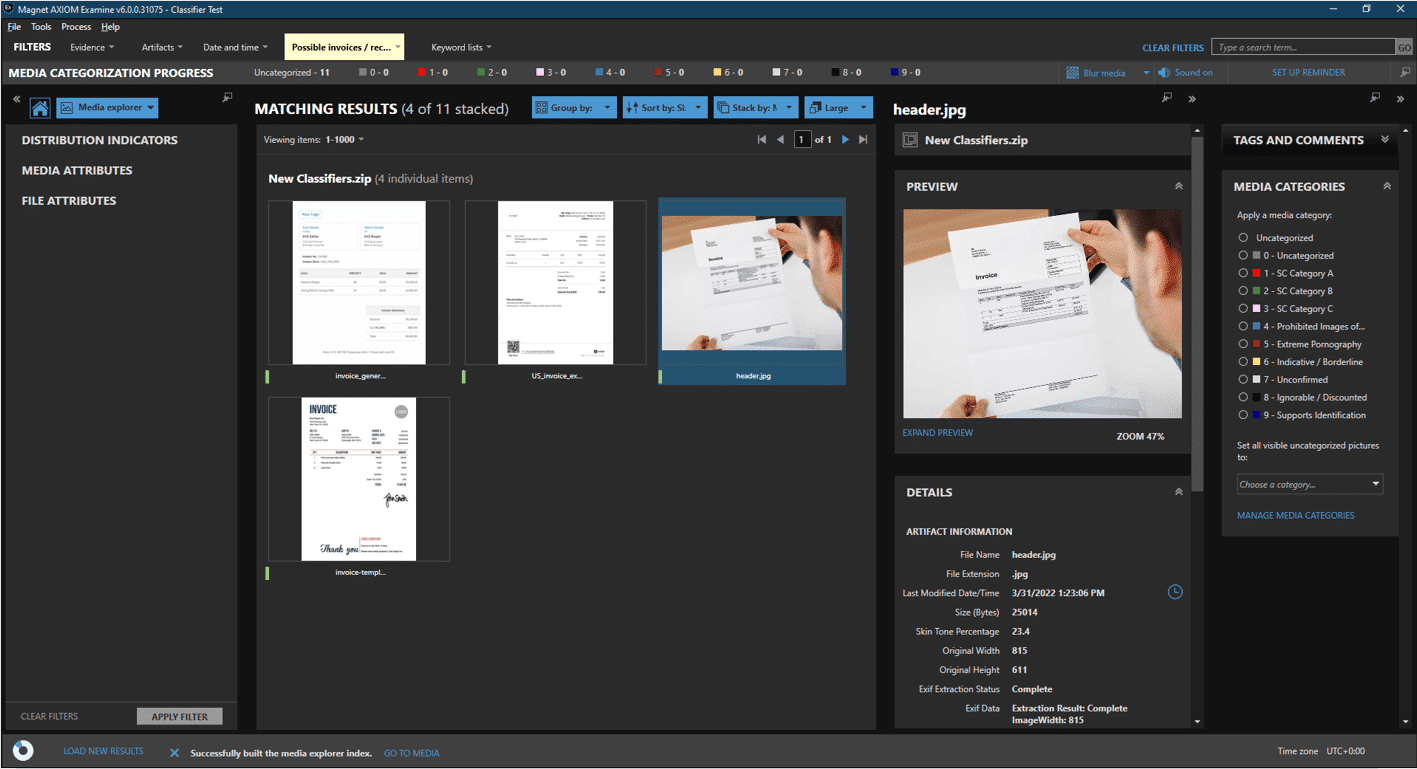Collapse the Preview section

pyautogui.click(x=1178, y=187)
